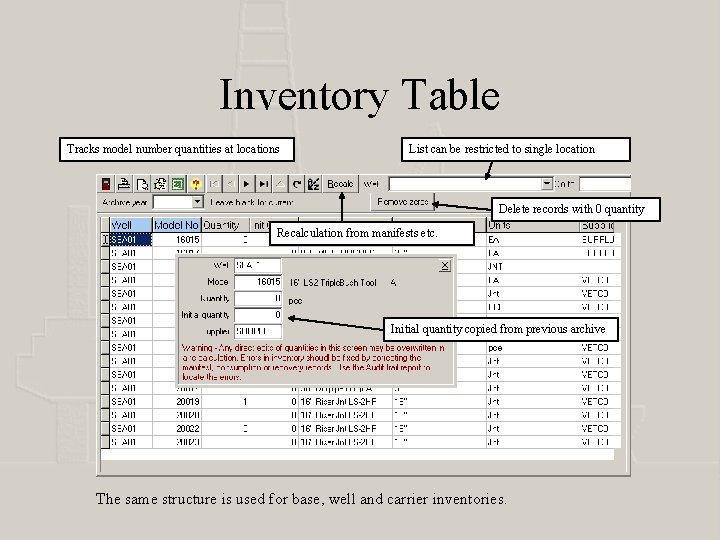Go to next record arrow

pos(247,184)
